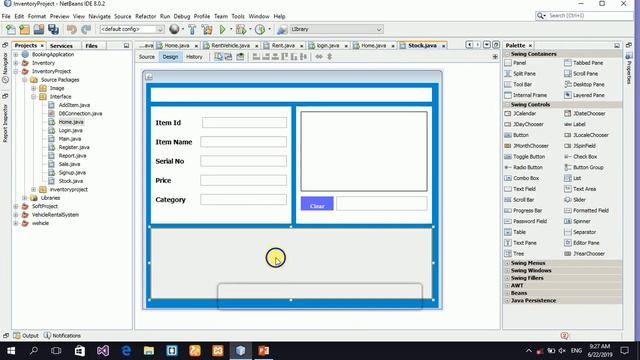Screen dimensions: 640x360
Task: Run the project with green arrow
Action: coord(222,29)
